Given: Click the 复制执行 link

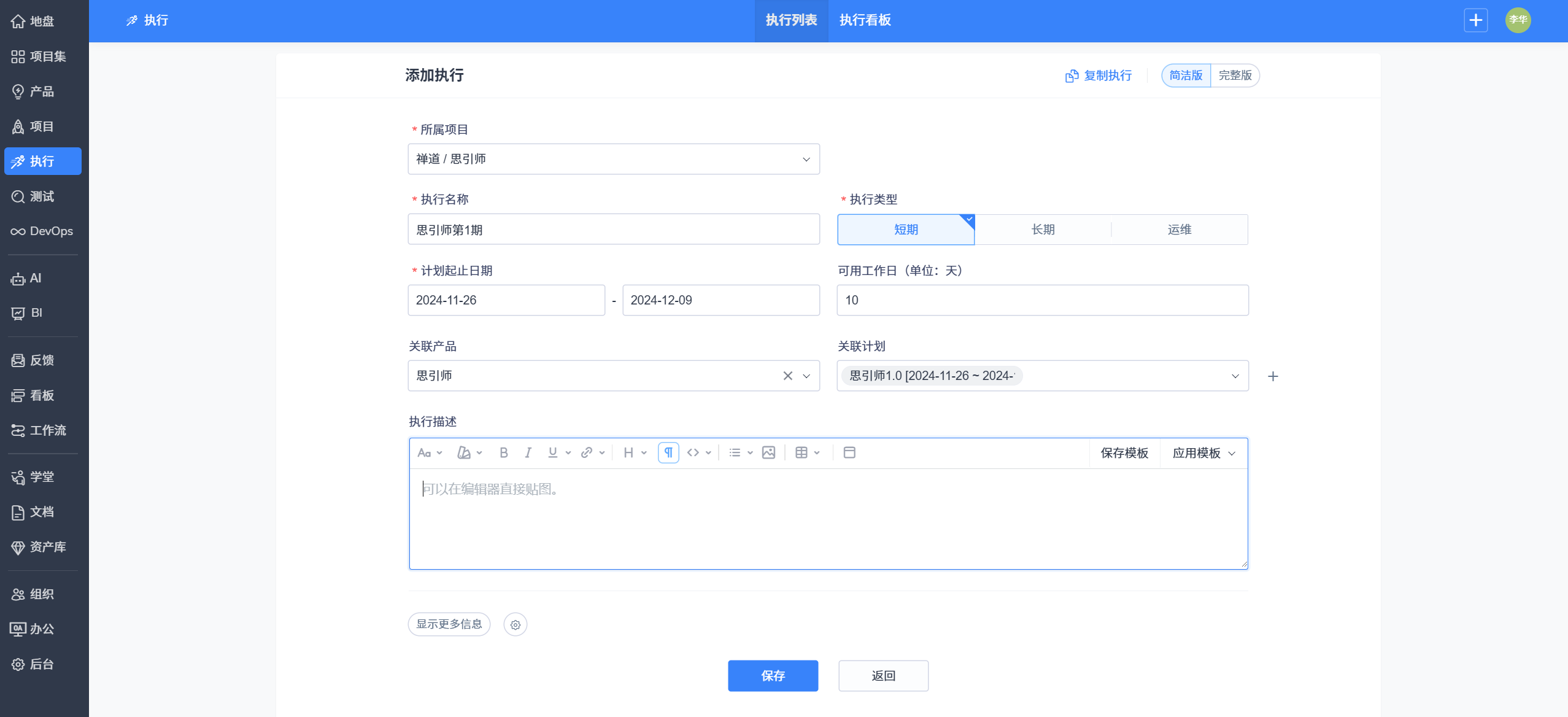Looking at the screenshot, I should [1099, 76].
